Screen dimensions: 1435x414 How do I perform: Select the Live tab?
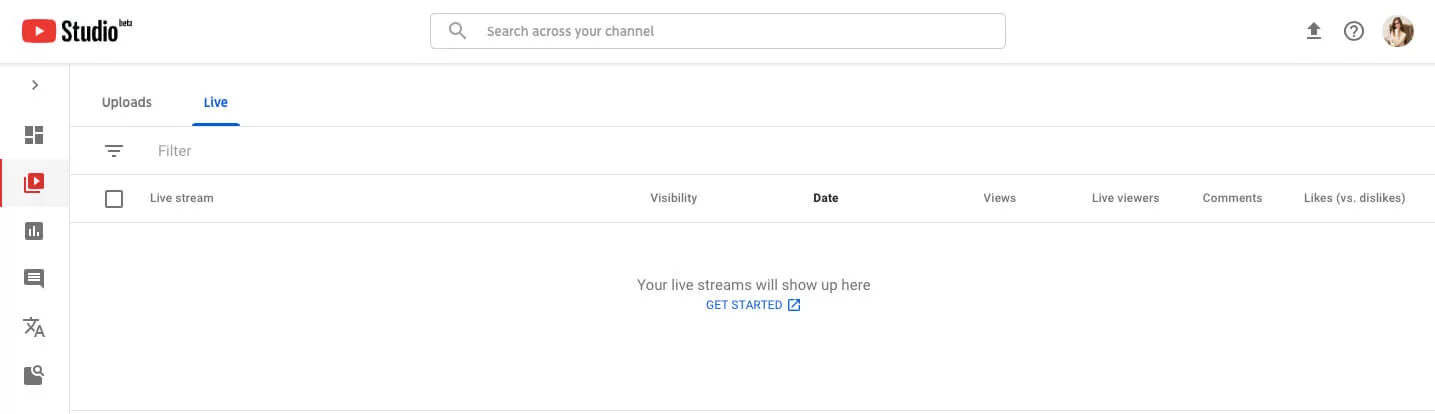pos(216,103)
